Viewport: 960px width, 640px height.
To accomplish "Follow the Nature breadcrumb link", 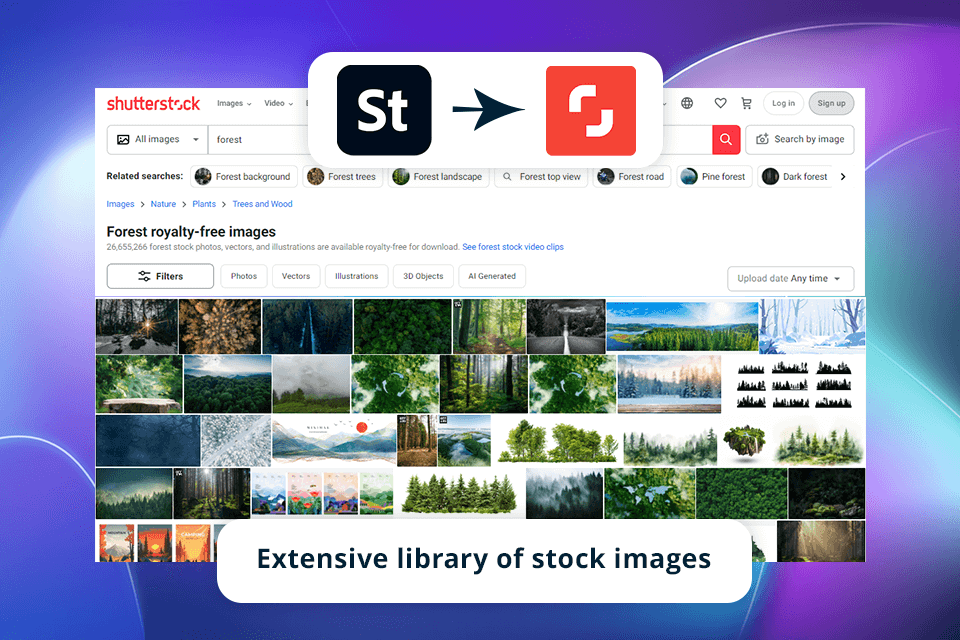I will [x=163, y=204].
